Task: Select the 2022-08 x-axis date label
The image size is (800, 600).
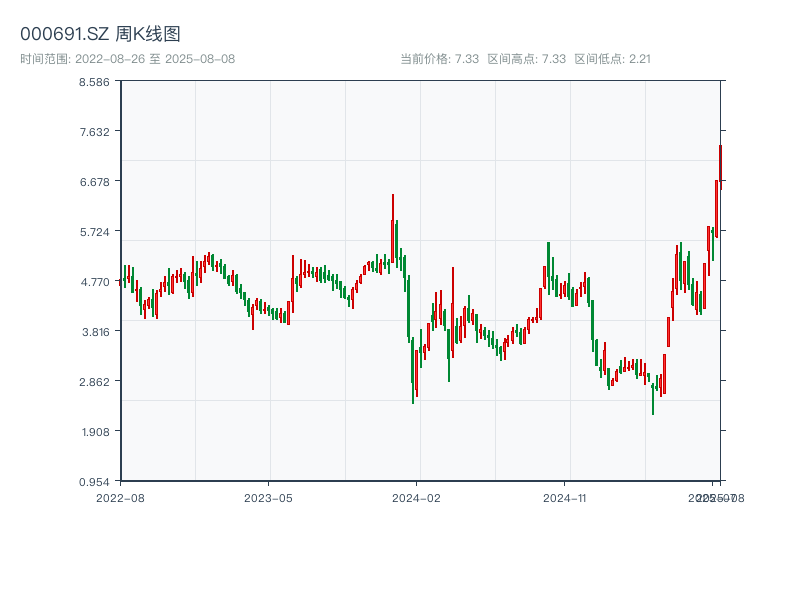Action: [x=120, y=497]
